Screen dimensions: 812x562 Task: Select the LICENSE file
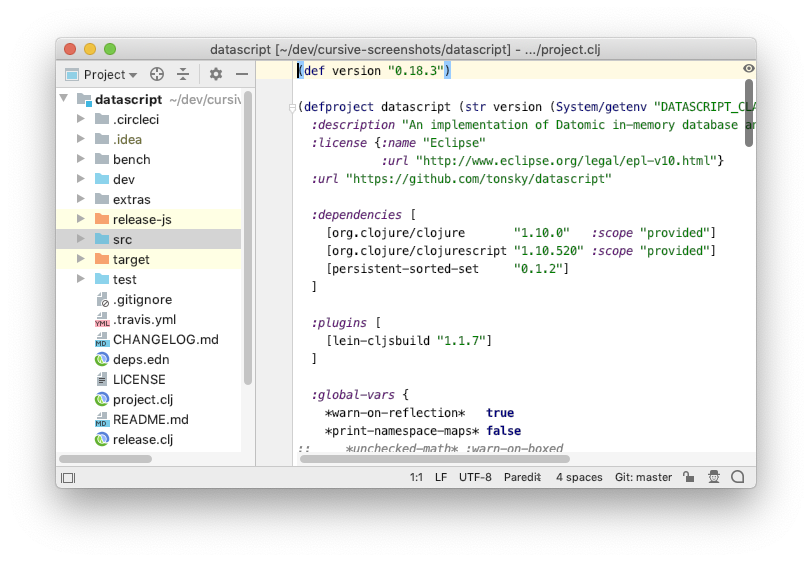(x=139, y=380)
